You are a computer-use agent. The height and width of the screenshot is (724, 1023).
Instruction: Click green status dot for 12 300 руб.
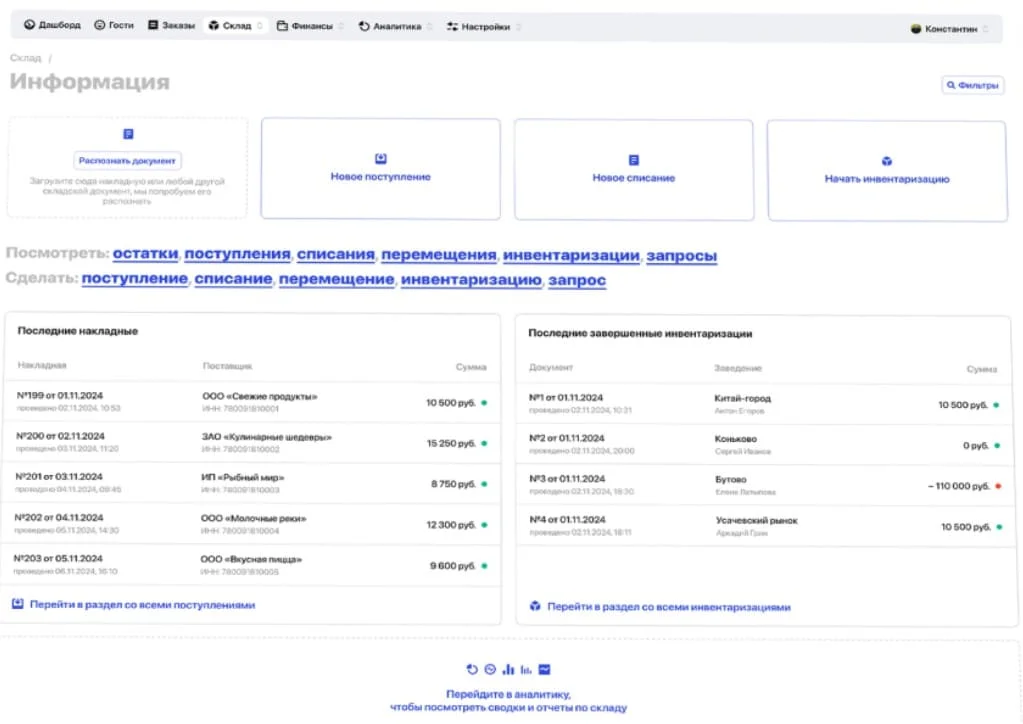(484, 525)
